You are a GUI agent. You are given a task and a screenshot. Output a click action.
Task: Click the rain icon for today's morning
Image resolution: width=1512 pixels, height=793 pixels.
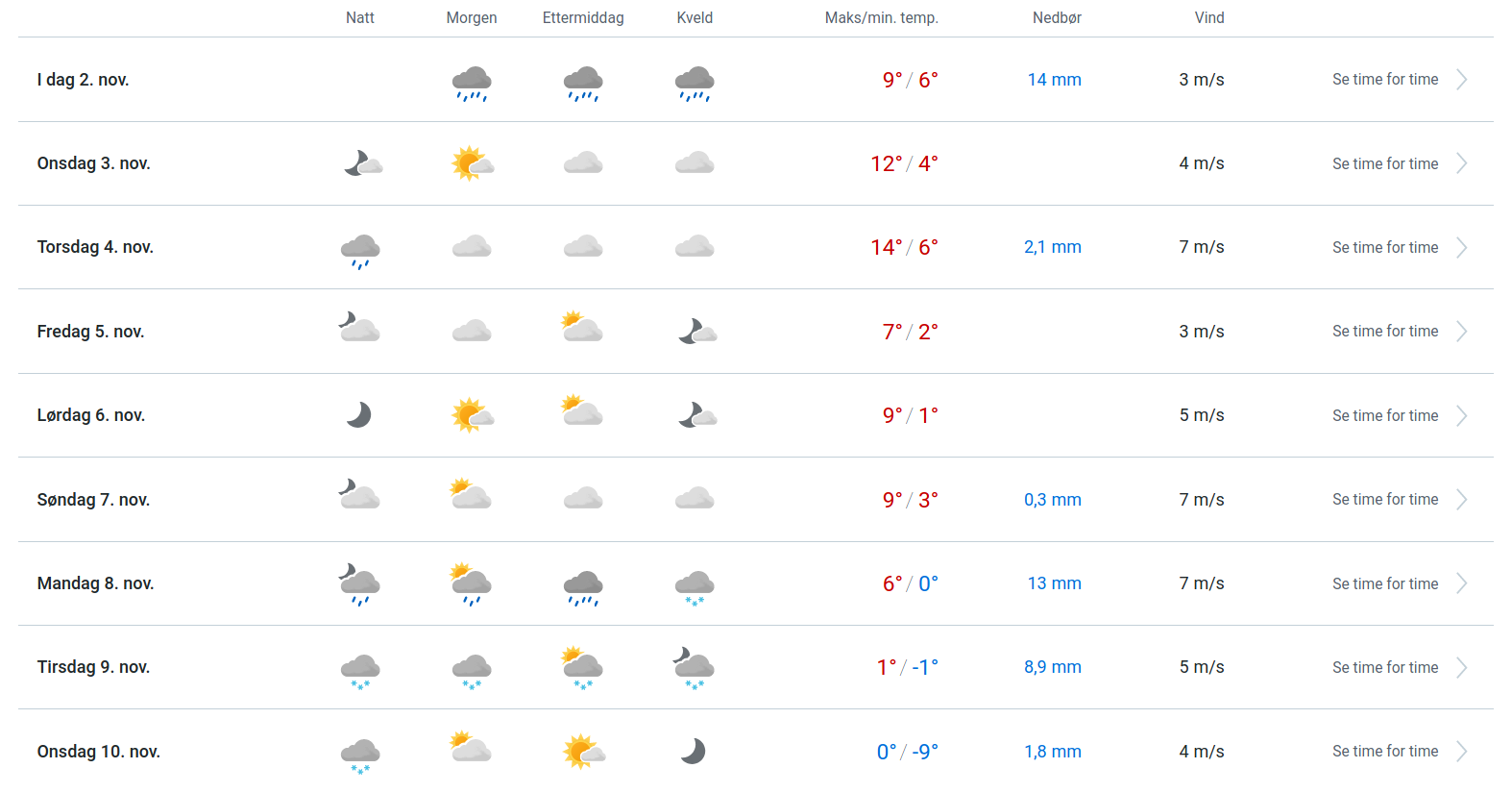(x=472, y=83)
